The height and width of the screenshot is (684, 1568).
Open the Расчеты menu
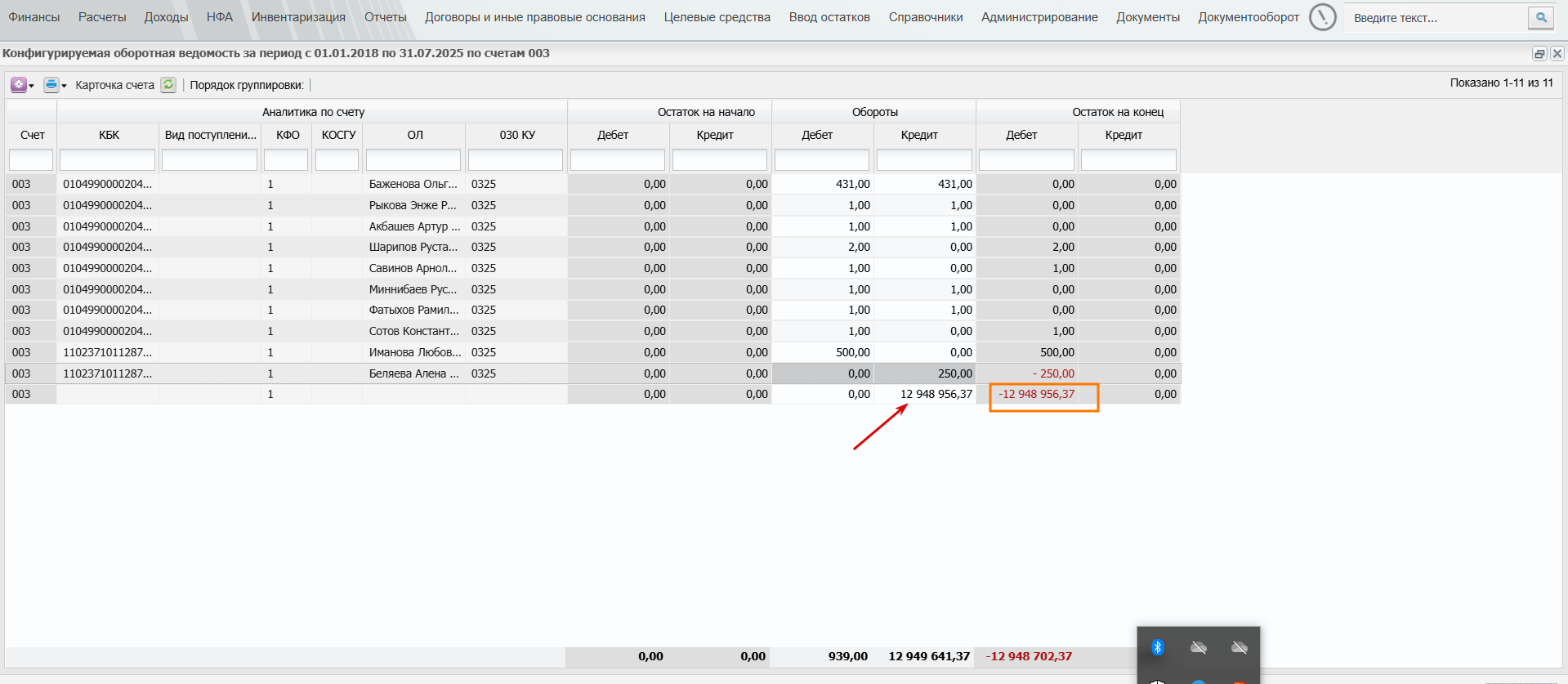pos(102,17)
